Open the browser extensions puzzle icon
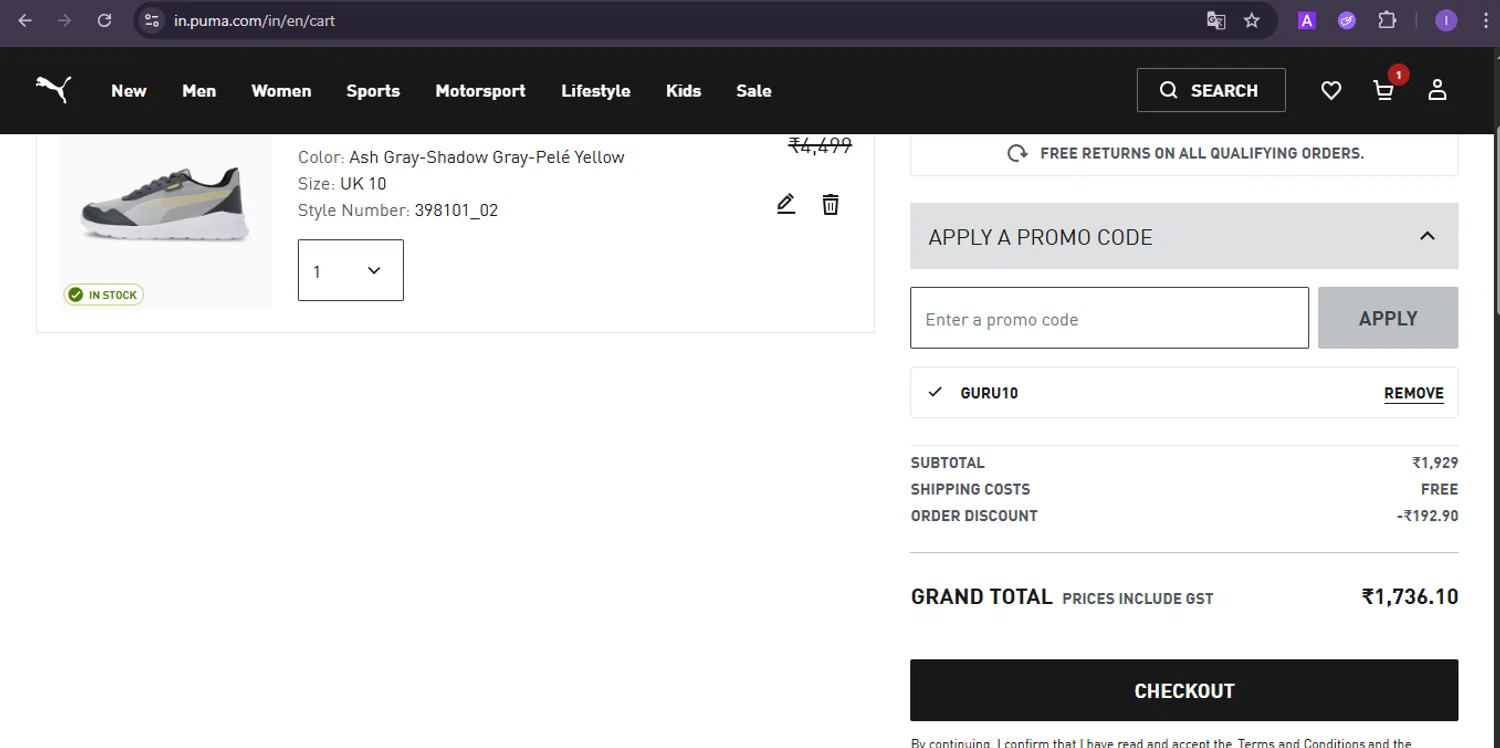This screenshot has width=1500, height=748. click(x=1387, y=20)
